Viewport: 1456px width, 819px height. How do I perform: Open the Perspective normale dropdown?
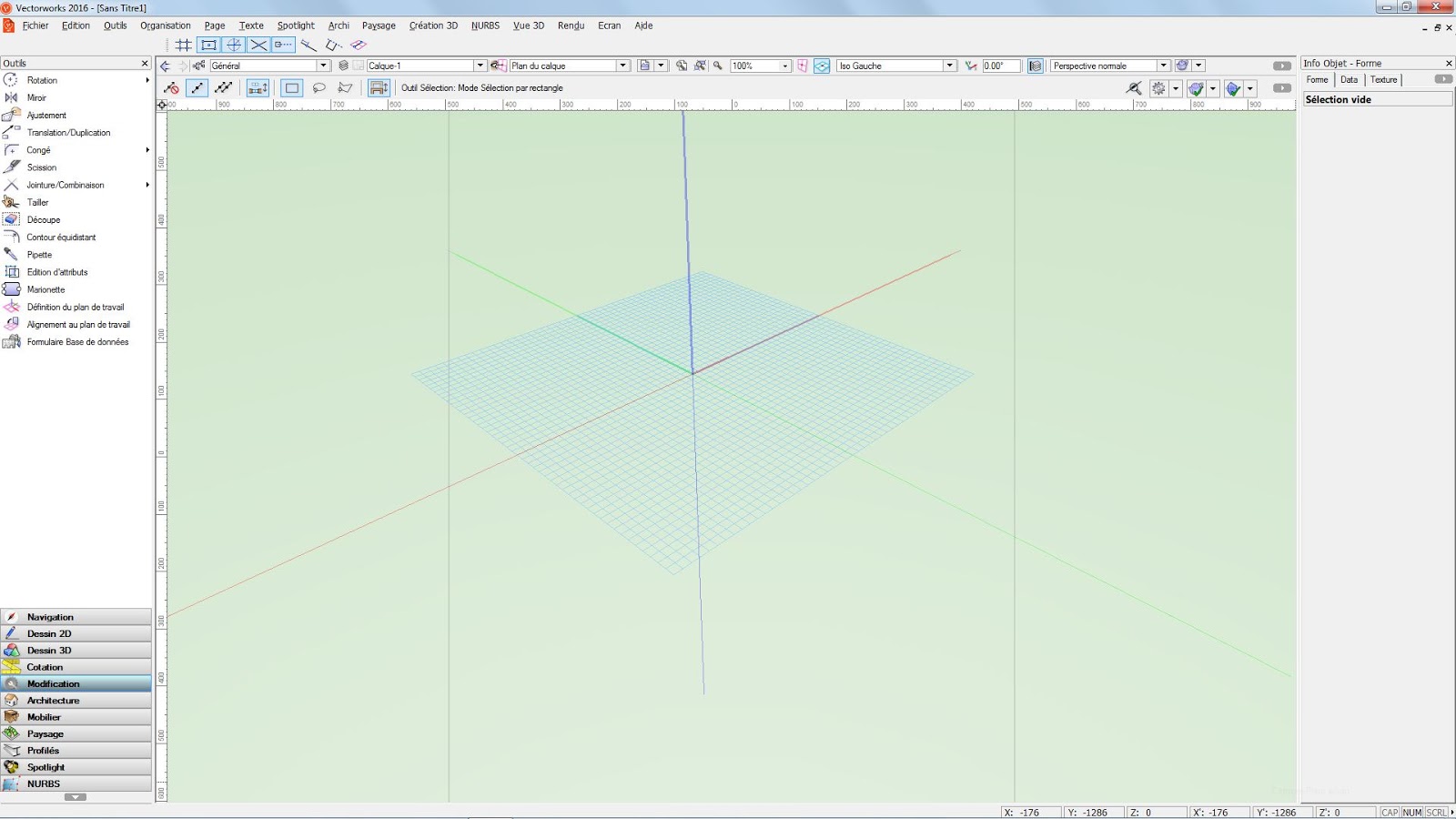pos(1164,65)
